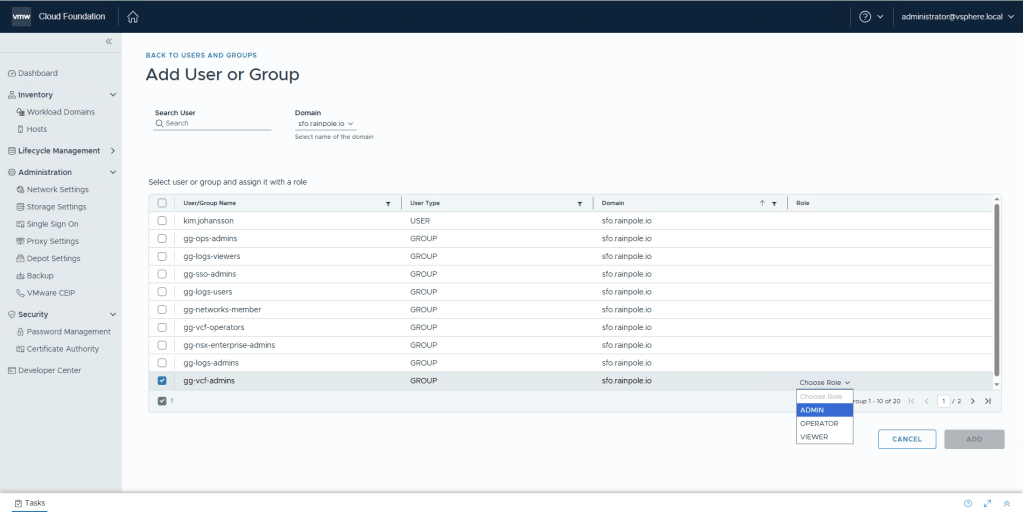1023x512 pixels.
Task: Go to next page of results
Action: point(972,401)
